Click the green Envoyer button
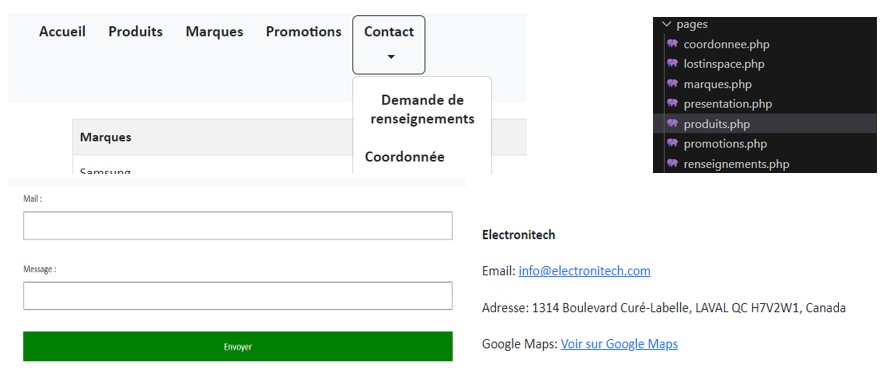Image resolution: width=882 pixels, height=392 pixels. point(237,346)
